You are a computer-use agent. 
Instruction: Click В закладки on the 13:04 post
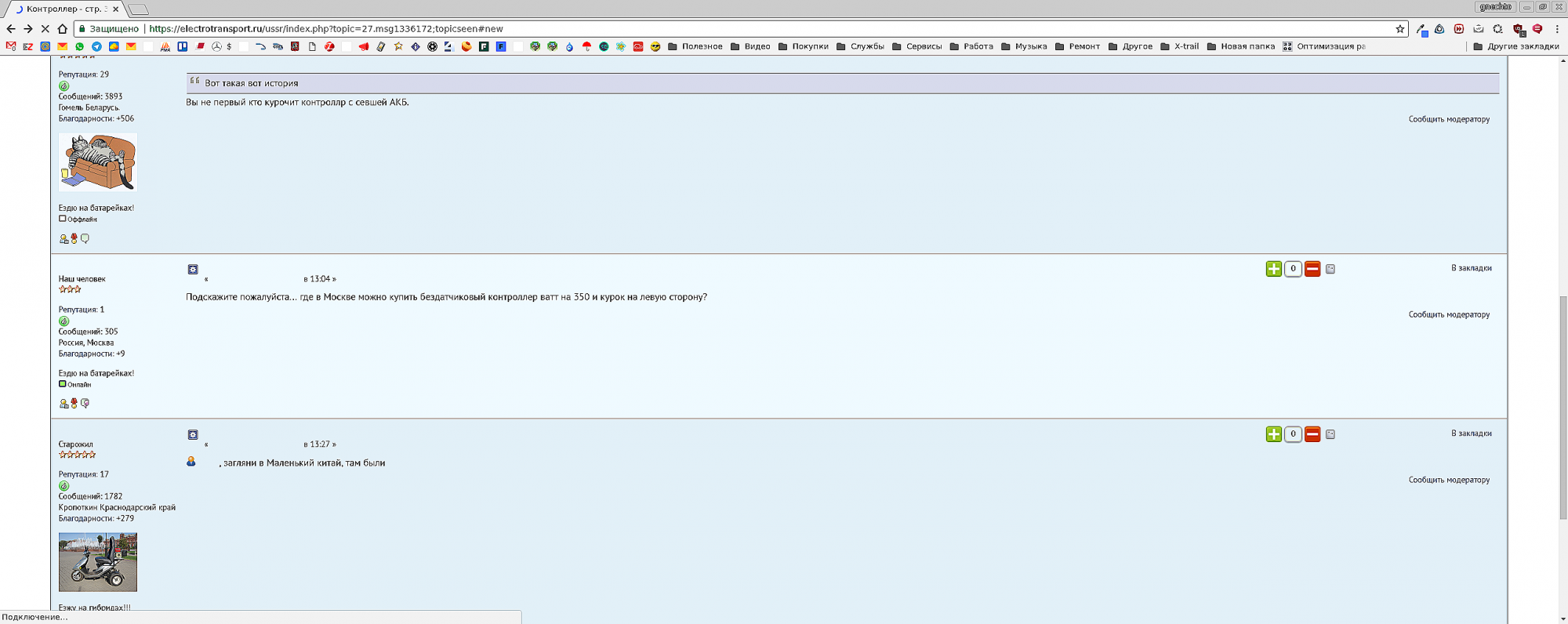tap(1471, 268)
